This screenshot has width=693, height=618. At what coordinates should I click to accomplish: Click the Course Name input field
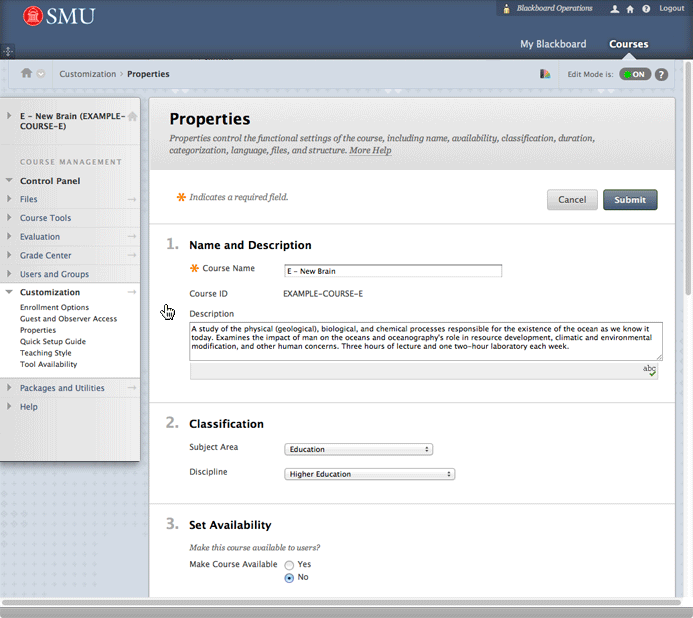[x=393, y=271]
